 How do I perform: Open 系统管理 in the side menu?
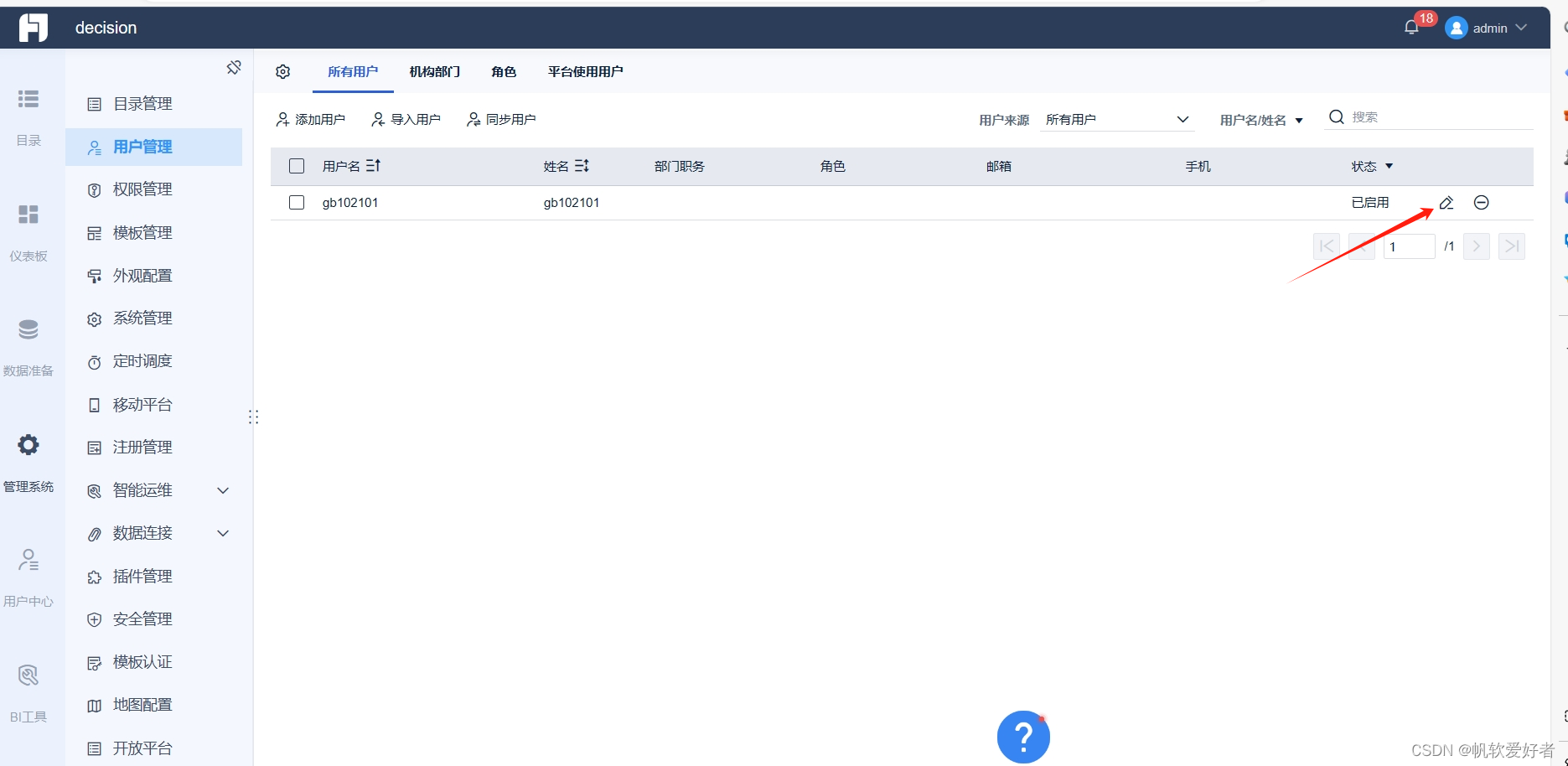pos(154,318)
